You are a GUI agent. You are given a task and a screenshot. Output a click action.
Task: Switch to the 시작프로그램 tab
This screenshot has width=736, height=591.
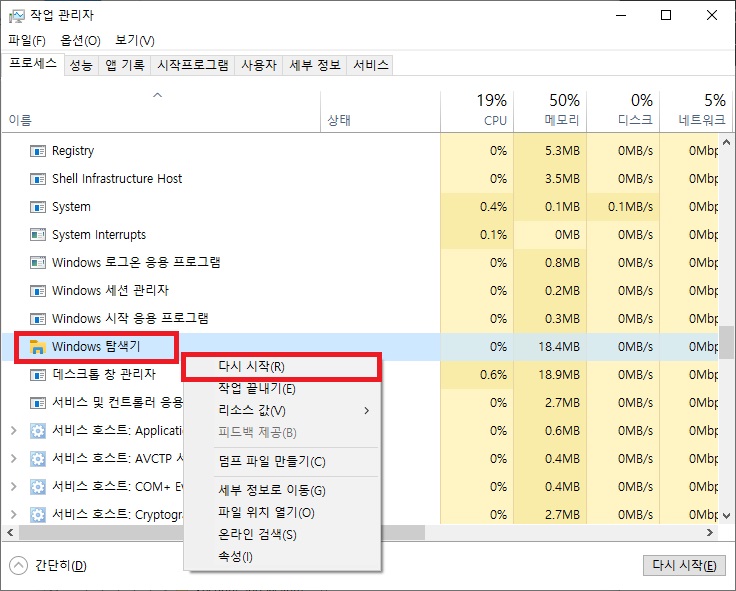point(192,65)
